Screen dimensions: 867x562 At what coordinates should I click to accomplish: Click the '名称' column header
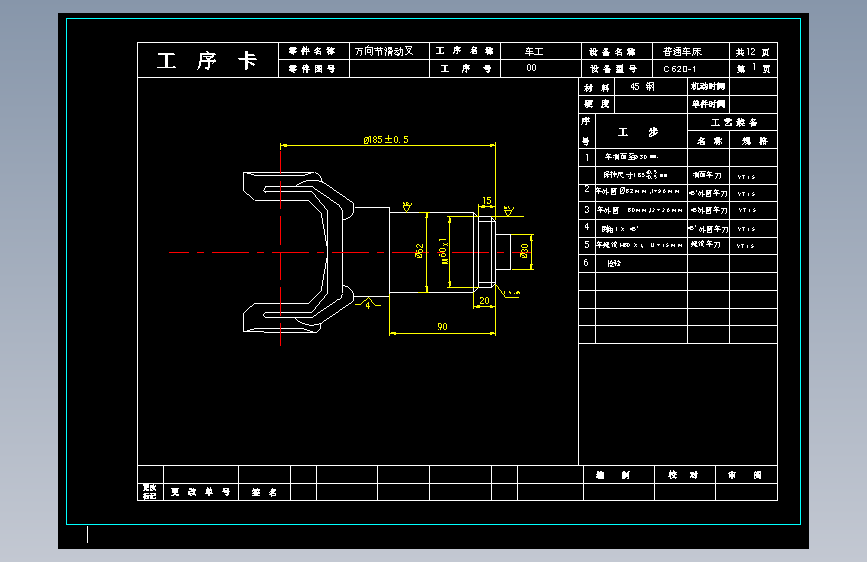point(709,140)
